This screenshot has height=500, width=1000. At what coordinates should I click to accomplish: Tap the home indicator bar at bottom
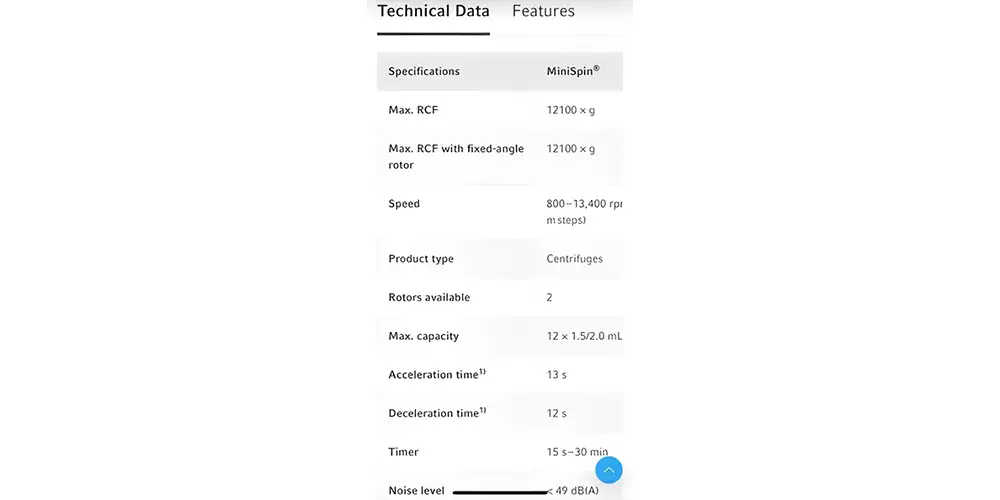(500, 492)
